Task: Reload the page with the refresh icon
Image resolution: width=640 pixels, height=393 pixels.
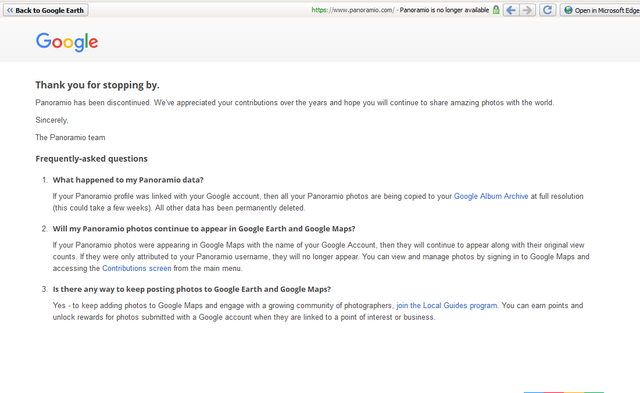Action: point(547,10)
